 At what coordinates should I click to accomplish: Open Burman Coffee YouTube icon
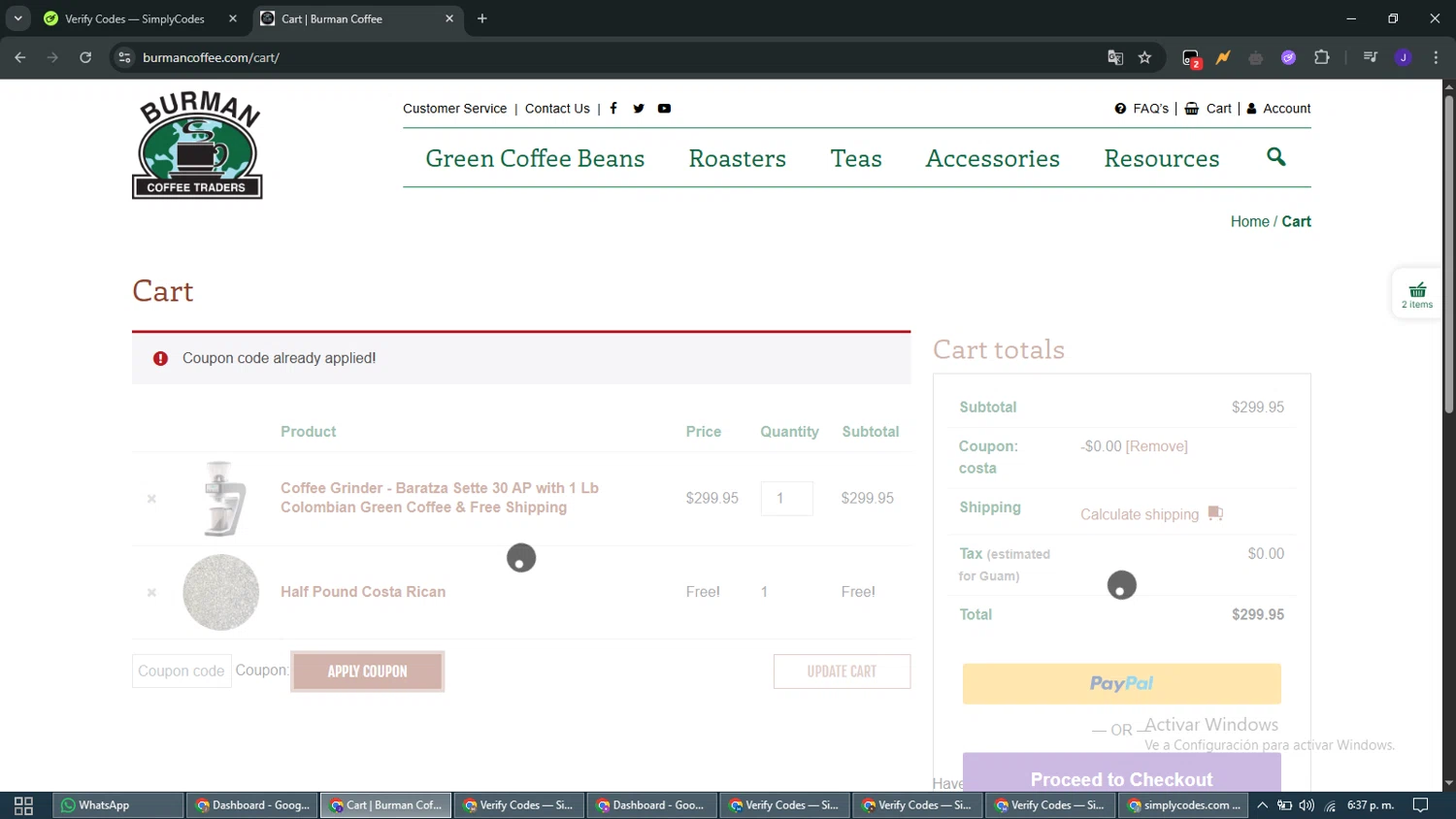pyautogui.click(x=664, y=109)
